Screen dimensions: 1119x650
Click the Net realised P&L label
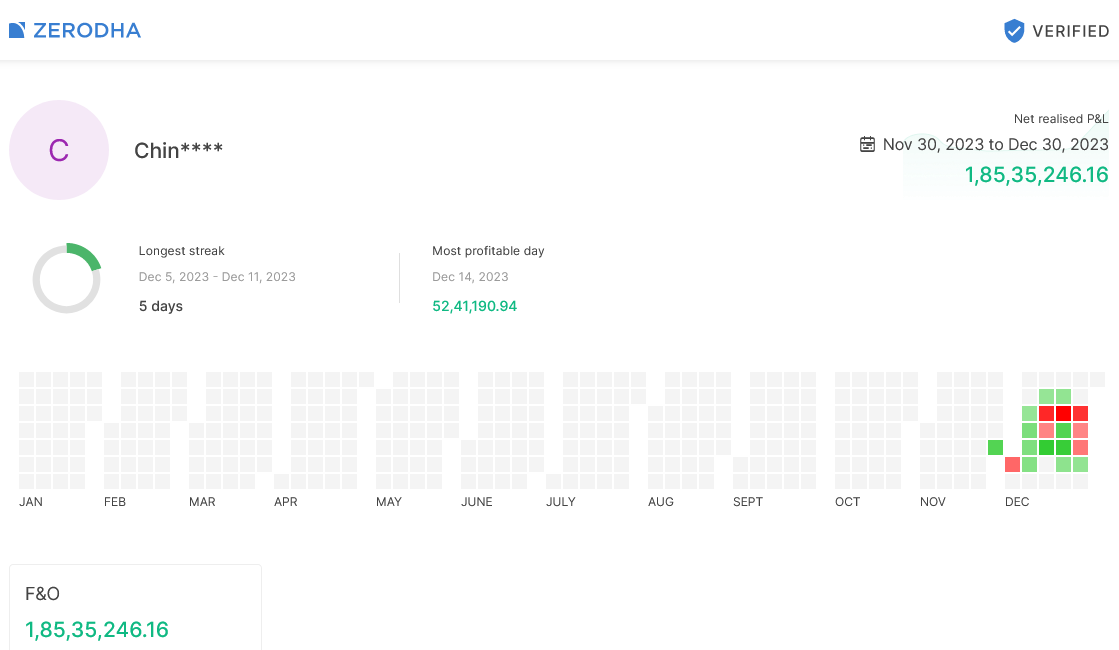(1061, 119)
